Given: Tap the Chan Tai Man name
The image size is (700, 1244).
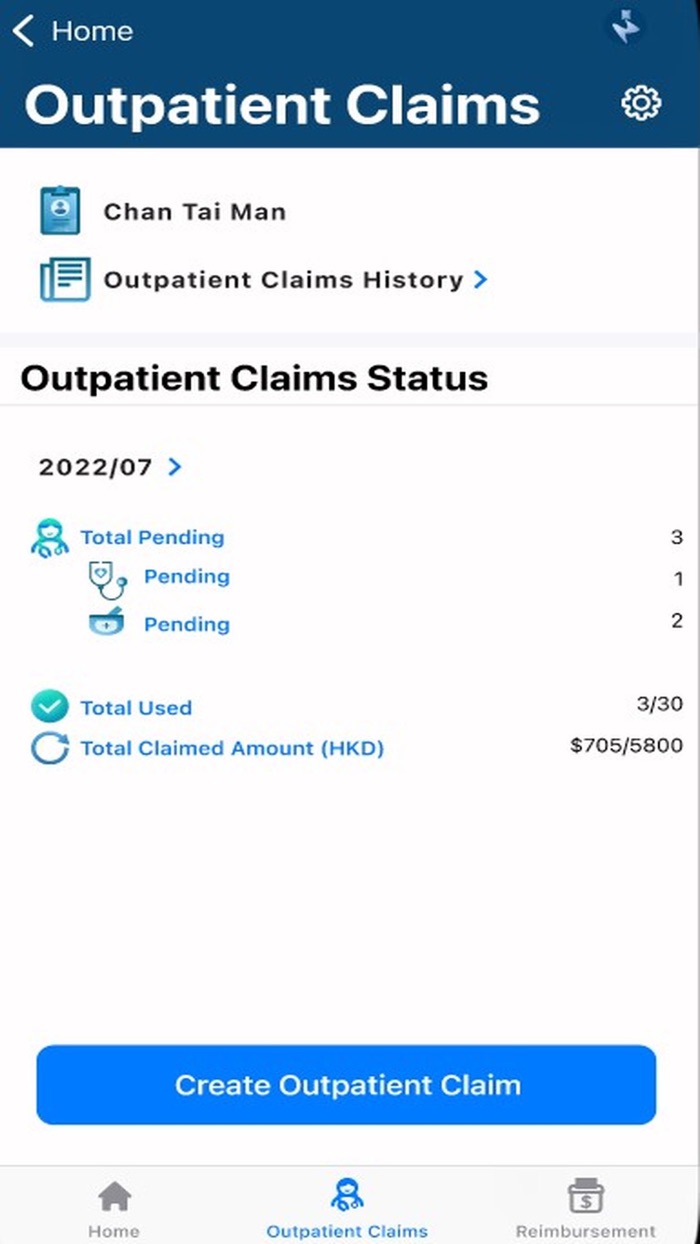Looking at the screenshot, I should (x=195, y=212).
